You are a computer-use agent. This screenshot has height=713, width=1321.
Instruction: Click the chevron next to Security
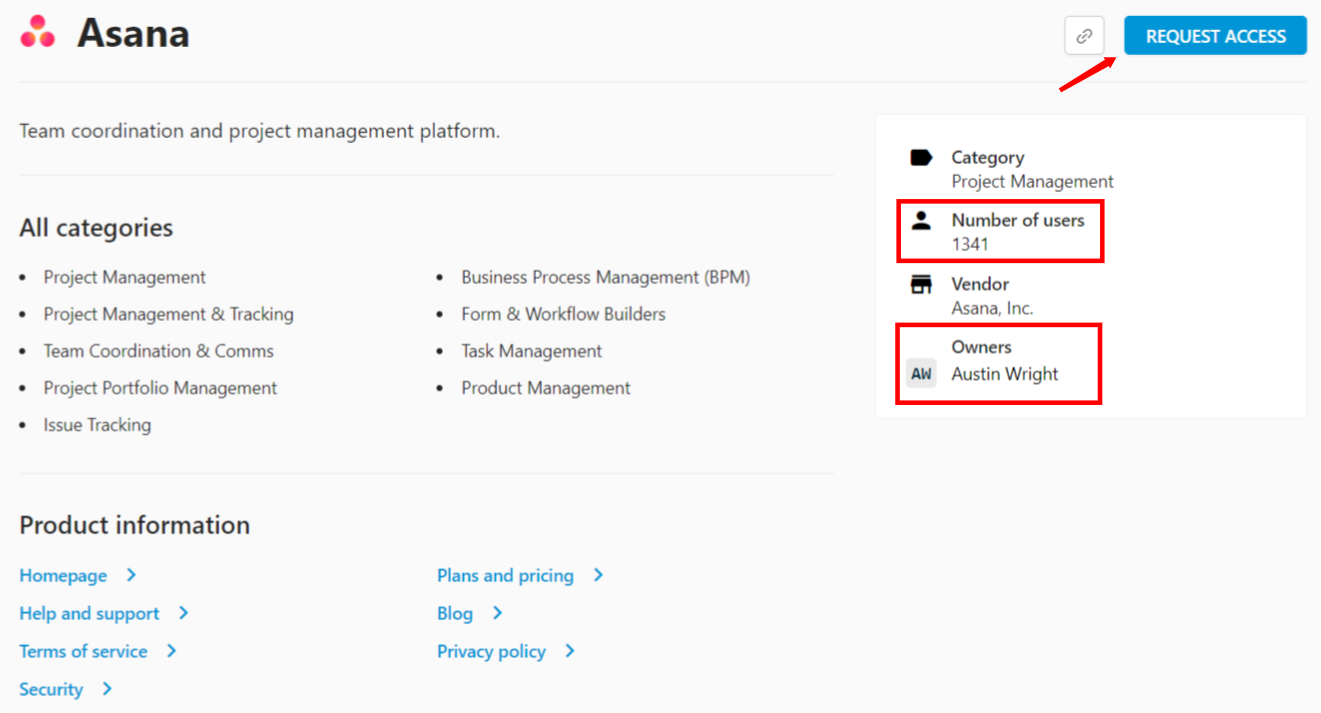click(x=107, y=689)
